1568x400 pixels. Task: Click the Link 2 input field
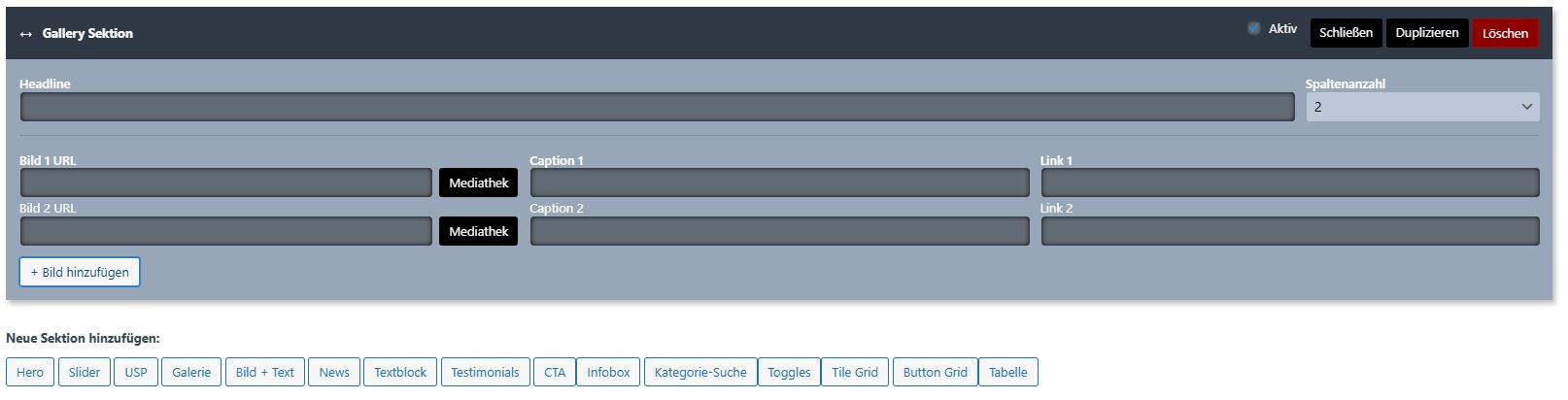(x=1289, y=232)
